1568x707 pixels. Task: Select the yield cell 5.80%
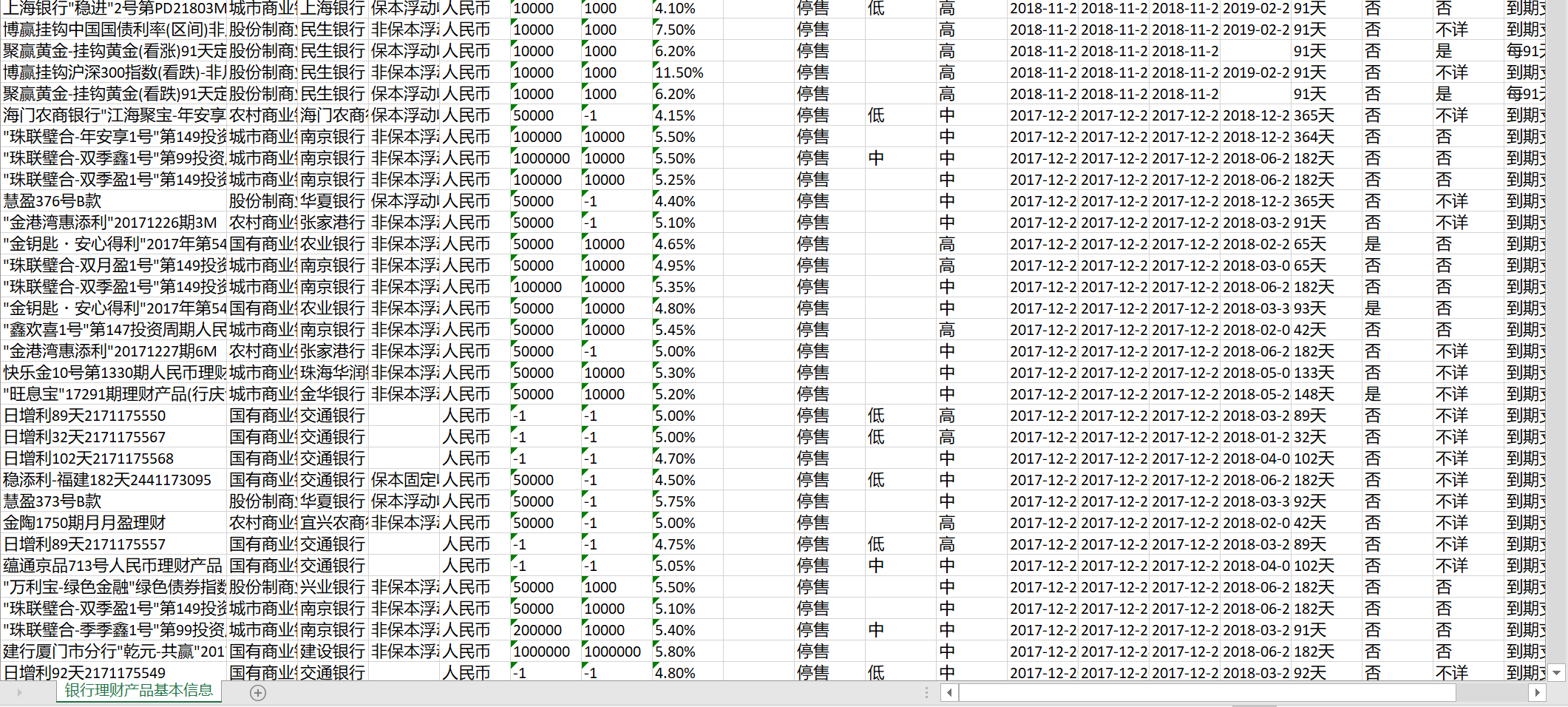coord(687,652)
